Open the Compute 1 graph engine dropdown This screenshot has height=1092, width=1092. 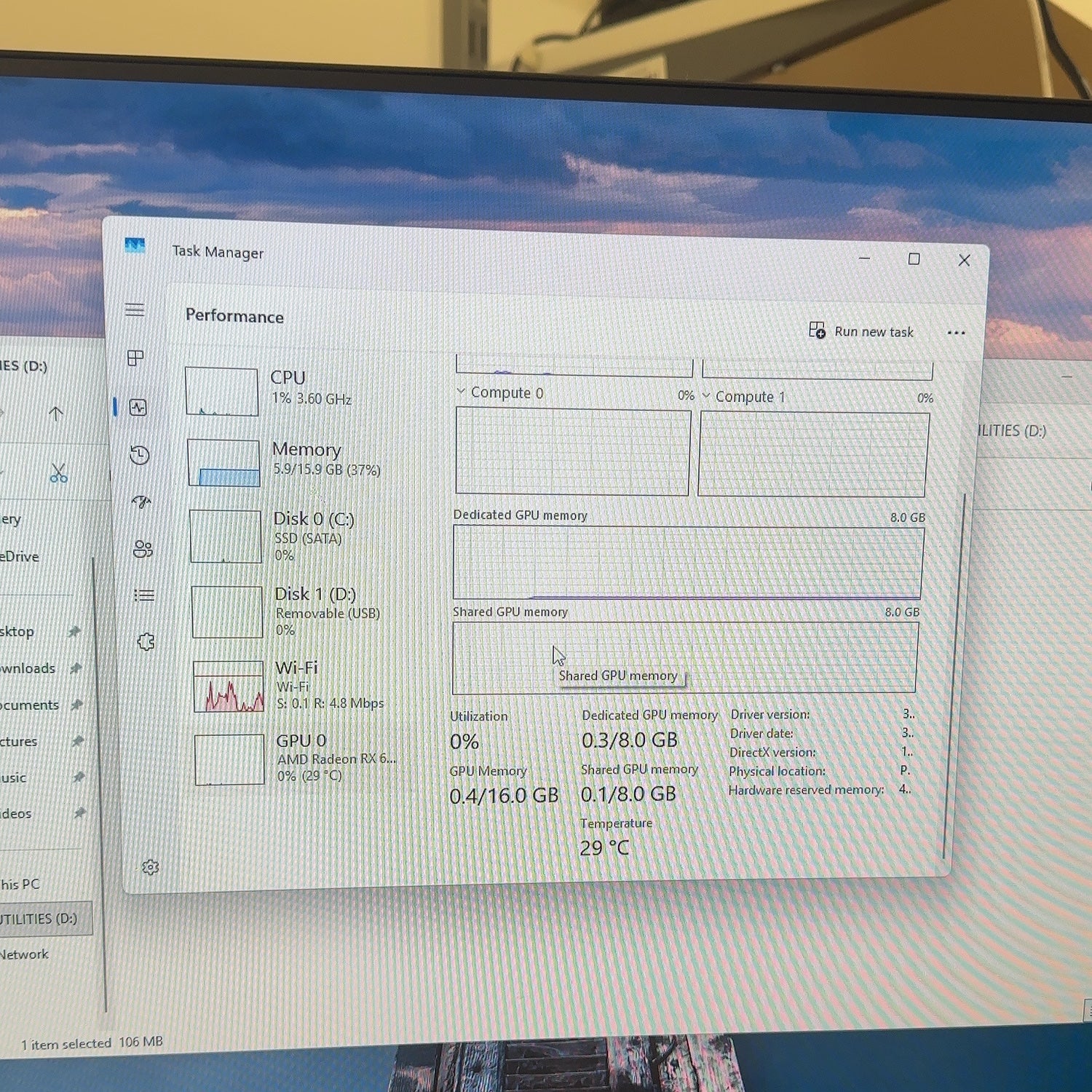(x=706, y=396)
